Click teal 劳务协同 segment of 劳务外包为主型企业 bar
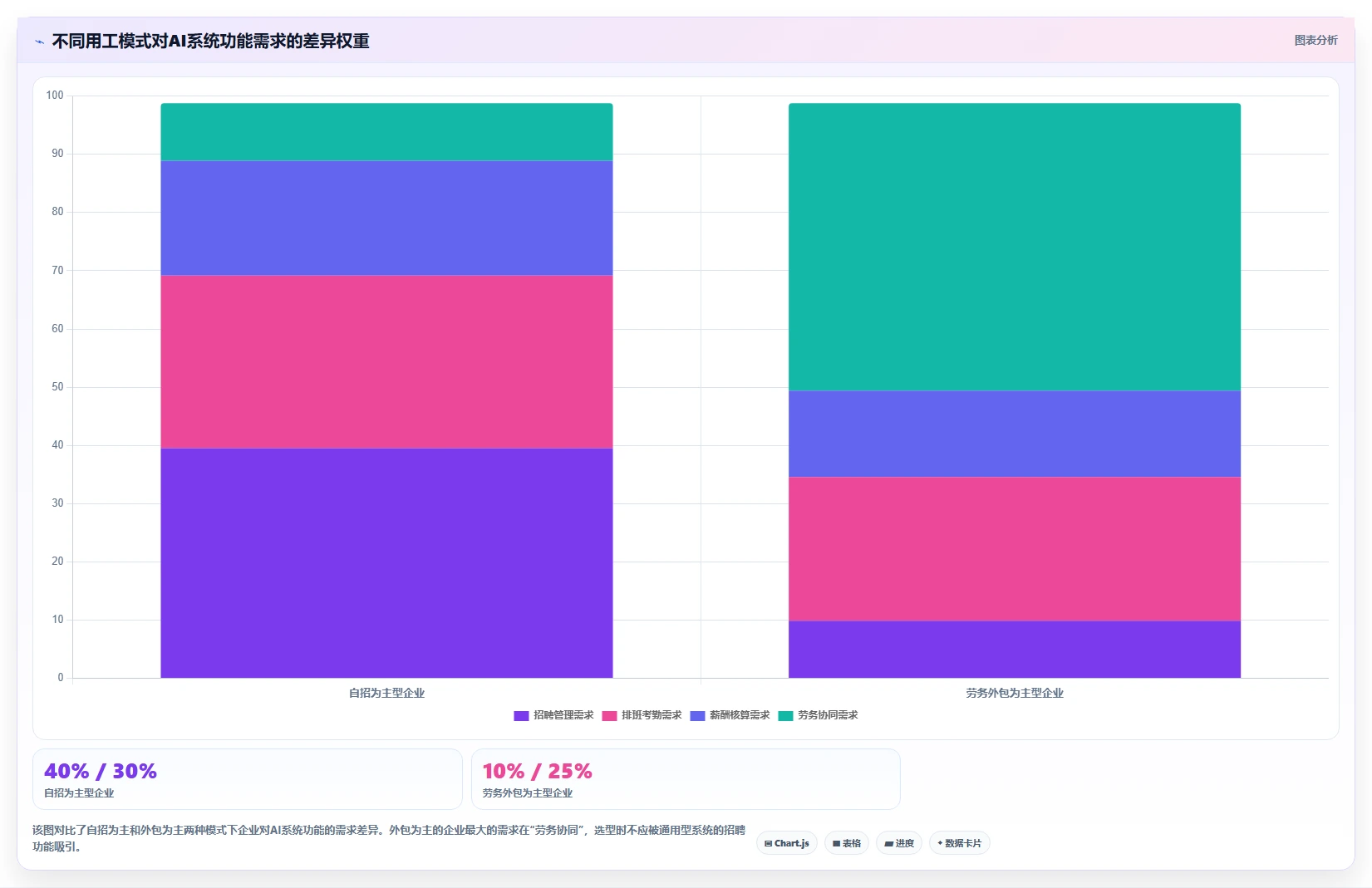Image resolution: width=1372 pixels, height=888 pixels. [x=1015, y=247]
